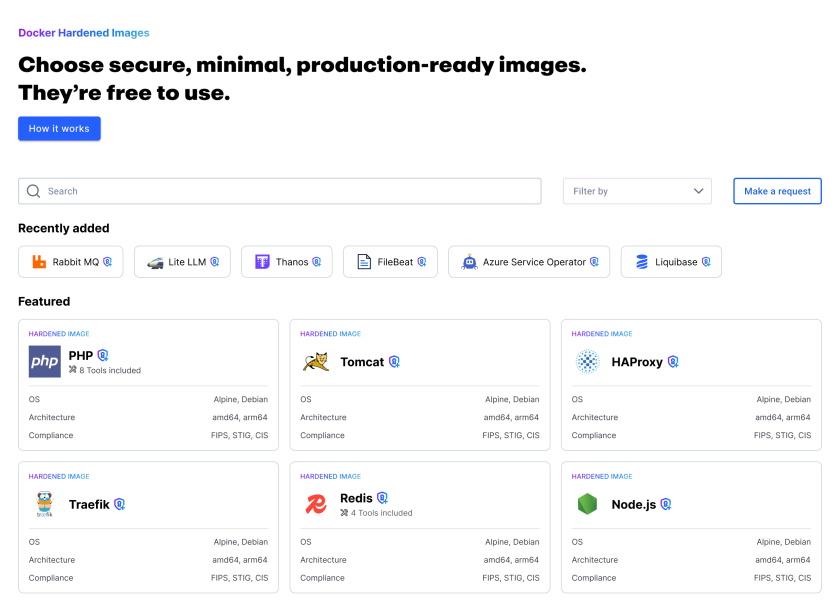Open the FileBeat image chip

coord(390,262)
